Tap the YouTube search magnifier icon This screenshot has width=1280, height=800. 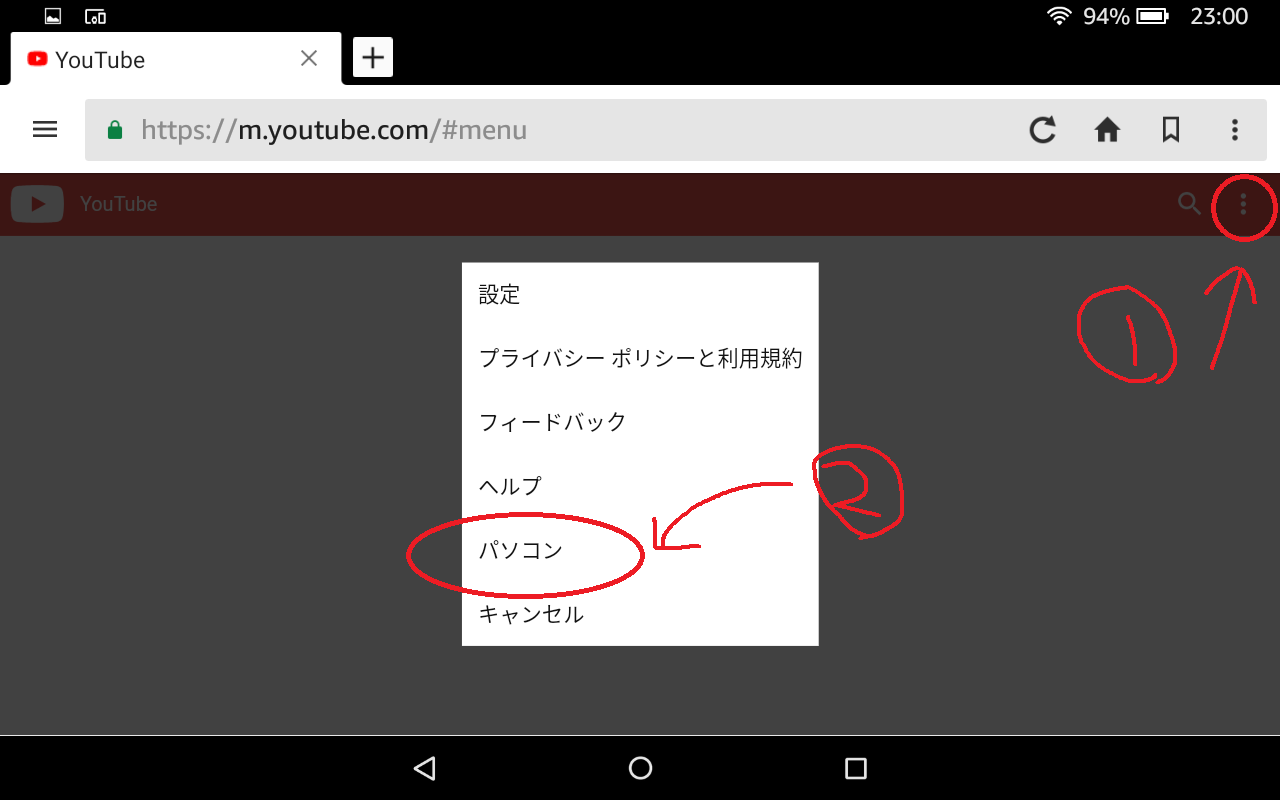coord(1189,204)
